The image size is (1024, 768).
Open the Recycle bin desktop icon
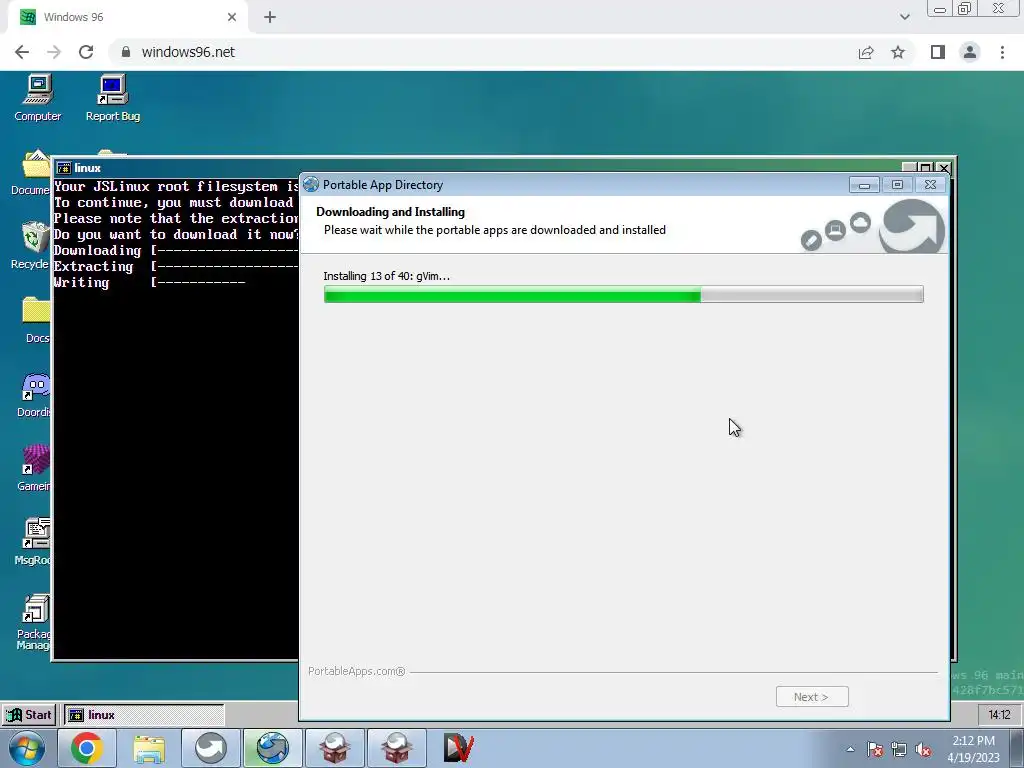31,245
